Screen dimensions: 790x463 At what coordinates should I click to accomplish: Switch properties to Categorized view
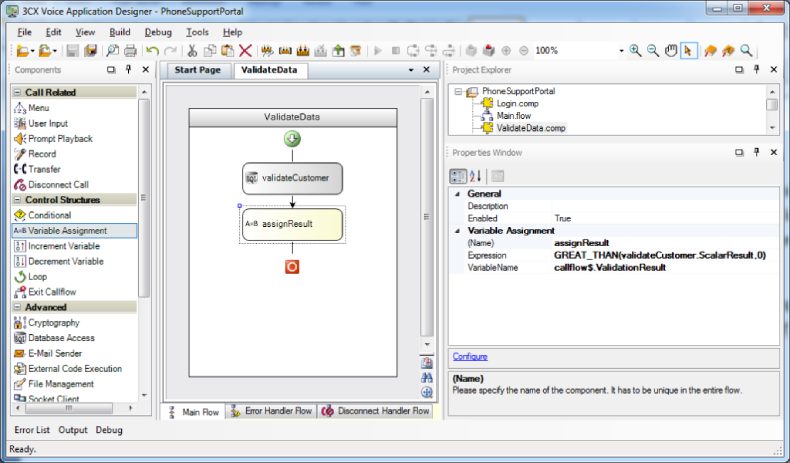[458, 176]
